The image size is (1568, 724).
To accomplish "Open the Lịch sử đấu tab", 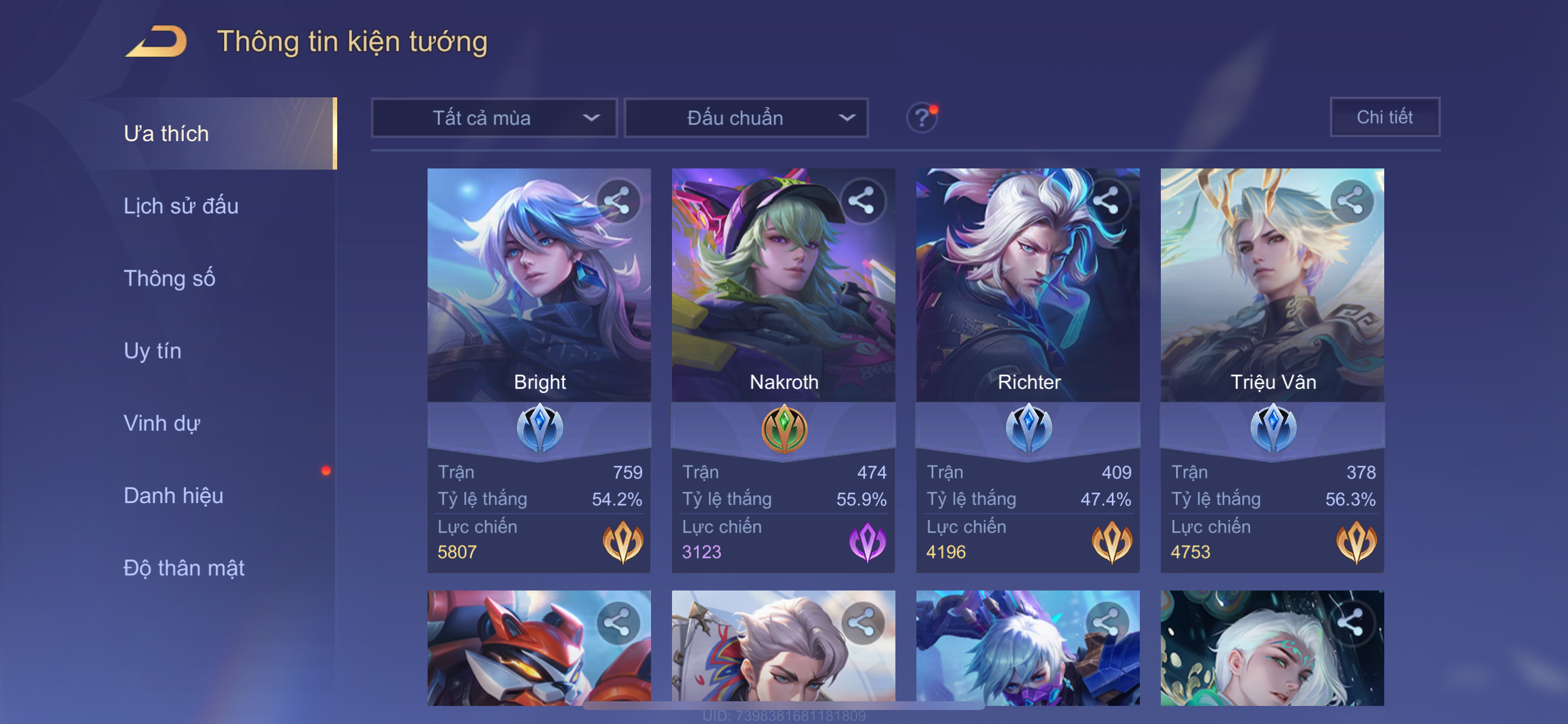I will click(x=181, y=206).
